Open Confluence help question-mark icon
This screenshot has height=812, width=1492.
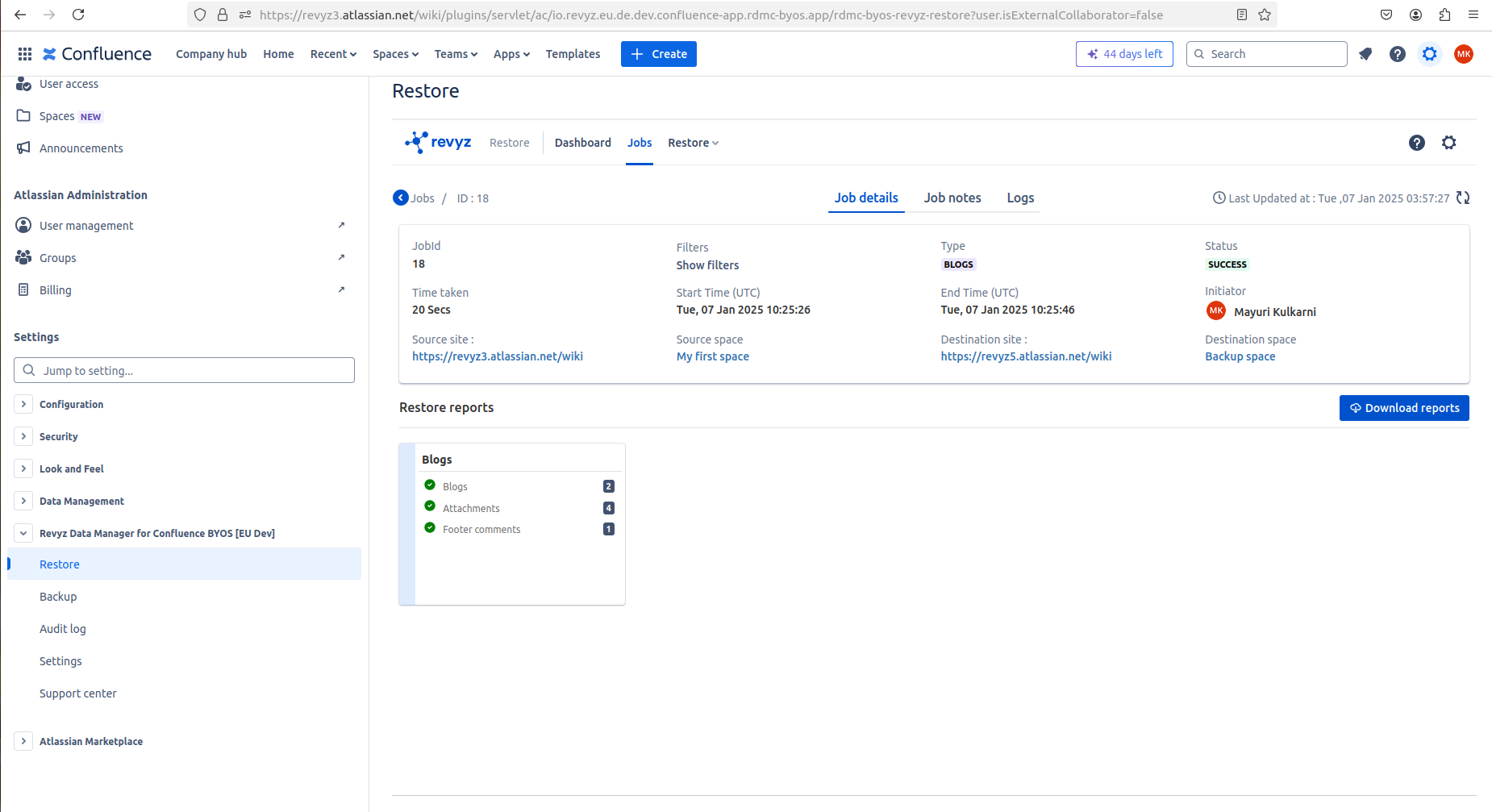1398,54
